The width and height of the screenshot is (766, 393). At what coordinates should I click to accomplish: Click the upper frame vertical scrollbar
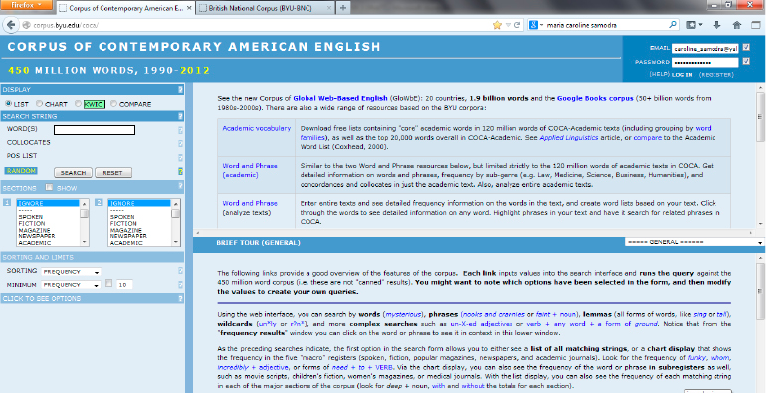pos(760,156)
